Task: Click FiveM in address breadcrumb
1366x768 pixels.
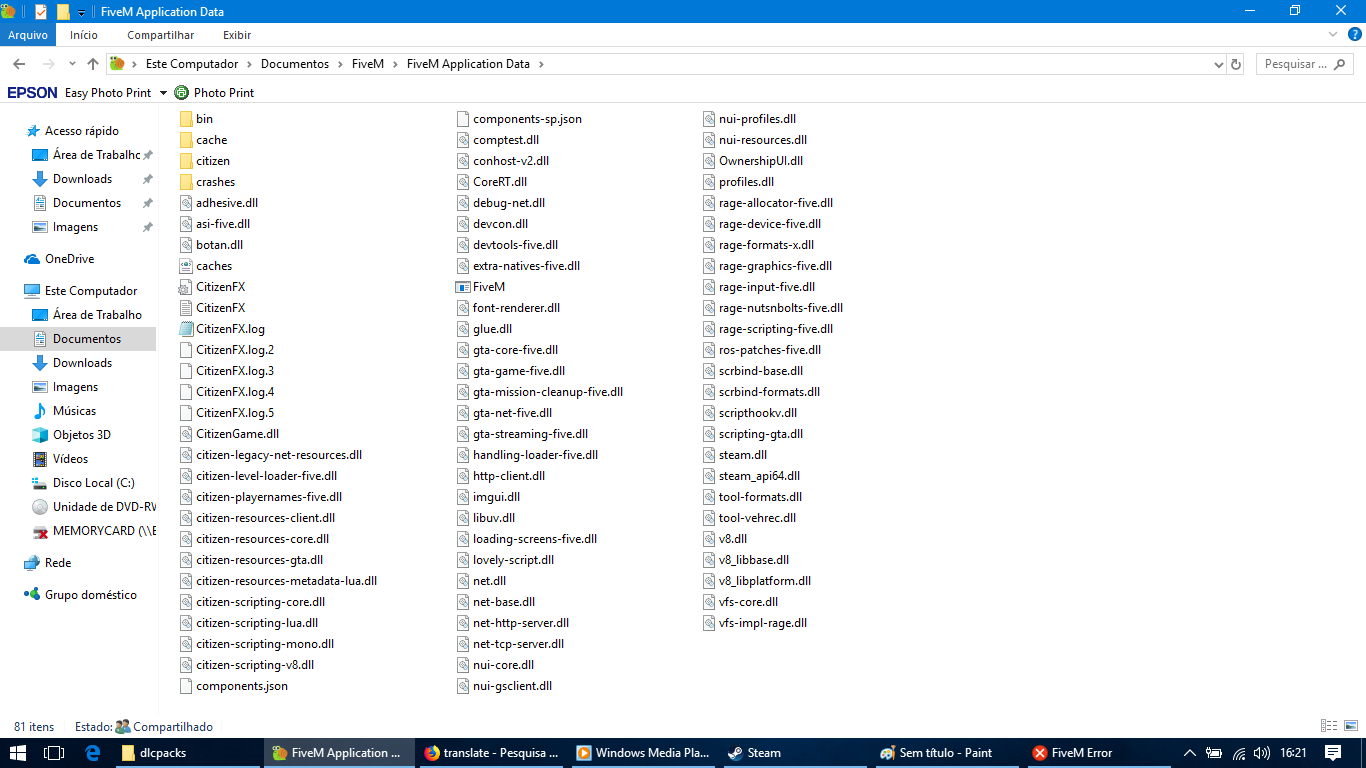Action: pyautogui.click(x=368, y=64)
